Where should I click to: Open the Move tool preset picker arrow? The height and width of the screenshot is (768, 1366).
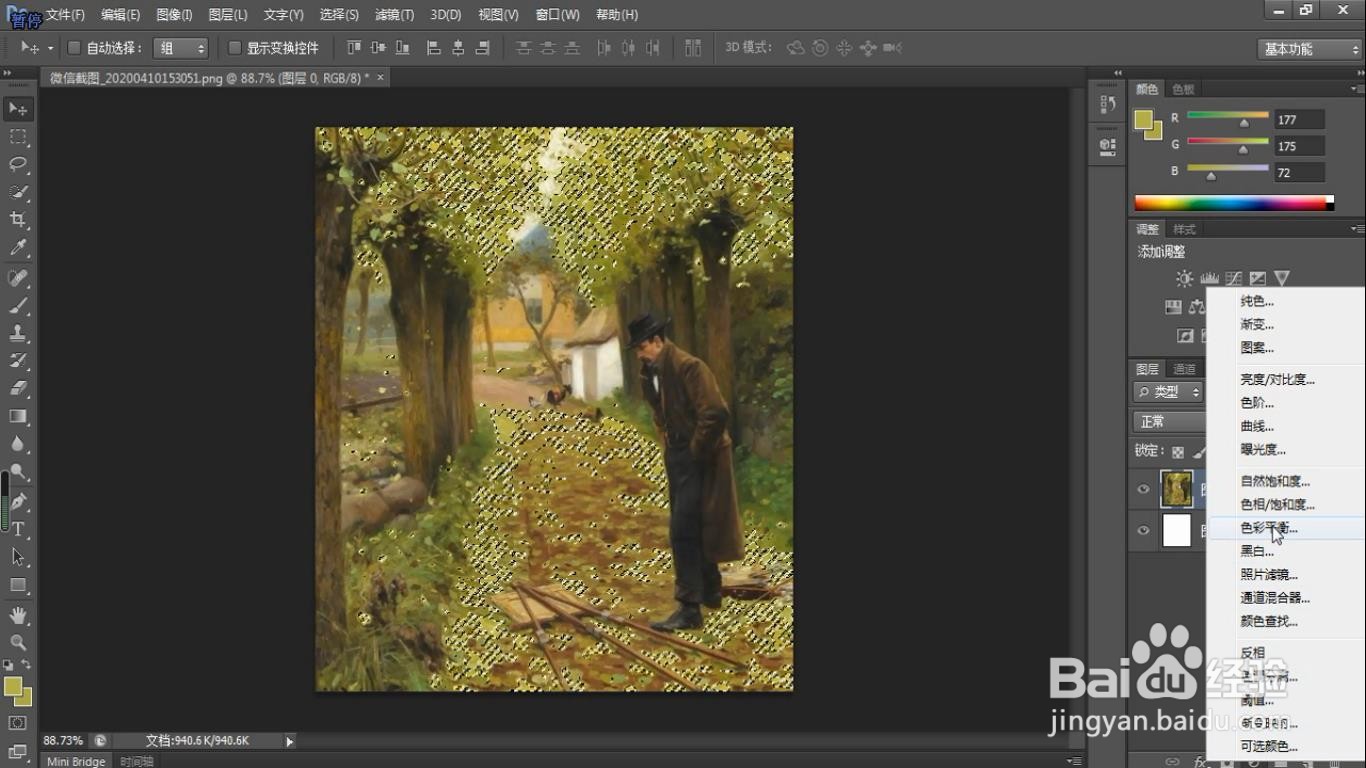50,48
